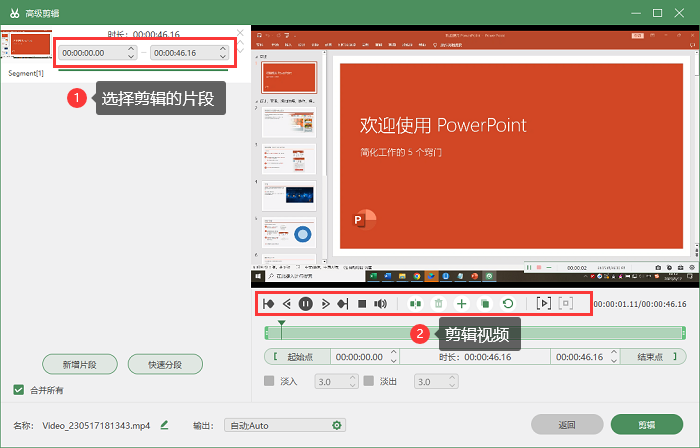Split the clip at the playhead
700x448 pixels.
coord(415,304)
